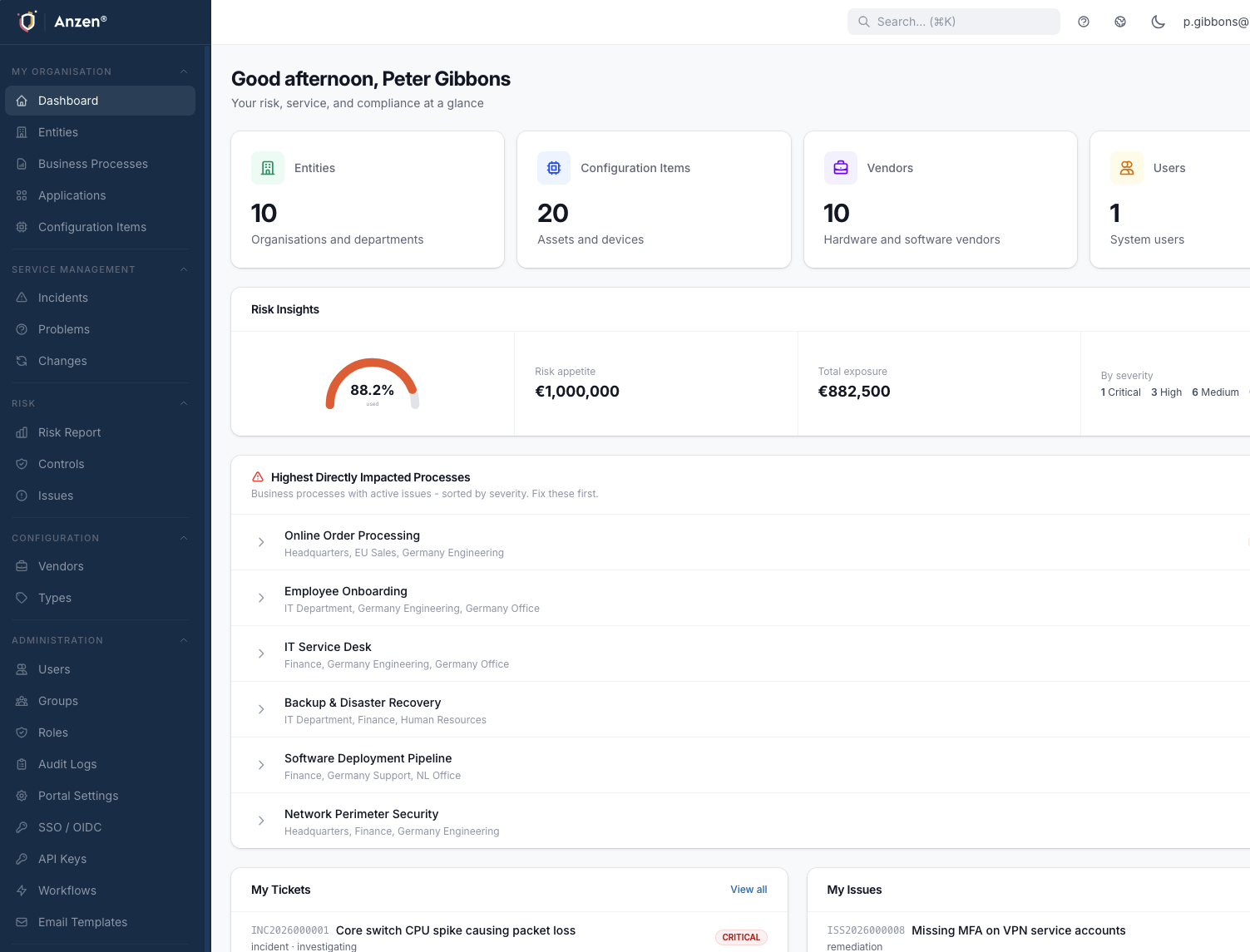
Task: Click the 88.2% risk usage gauge
Action: pos(372,387)
